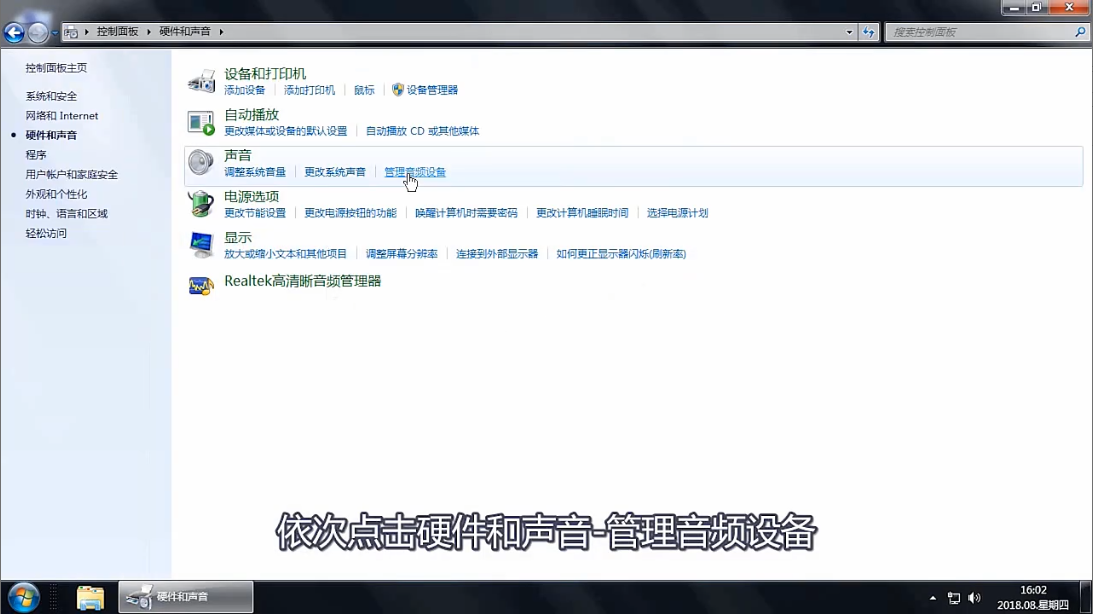1093x614 pixels.
Task: Select 时钟、语言和区域 in the sidebar
Action: pos(67,213)
